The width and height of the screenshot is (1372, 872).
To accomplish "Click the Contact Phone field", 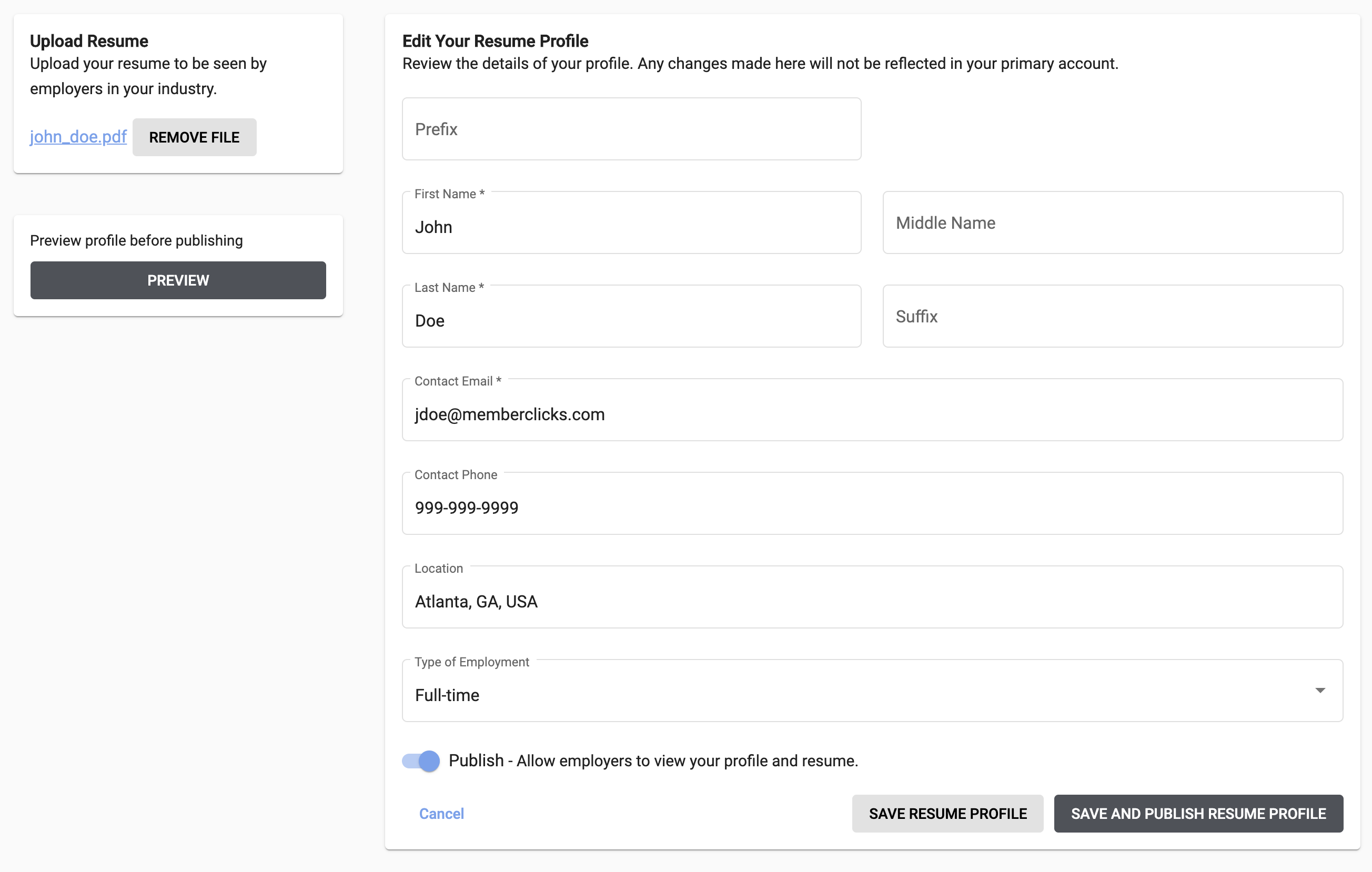I will 872,506.
